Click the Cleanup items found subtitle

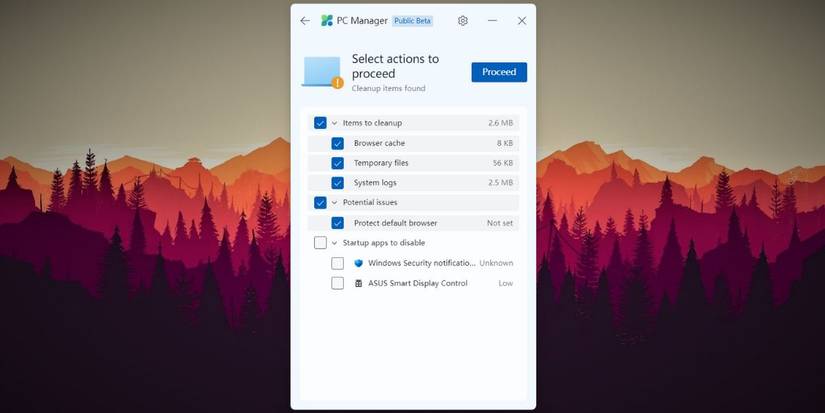point(388,88)
